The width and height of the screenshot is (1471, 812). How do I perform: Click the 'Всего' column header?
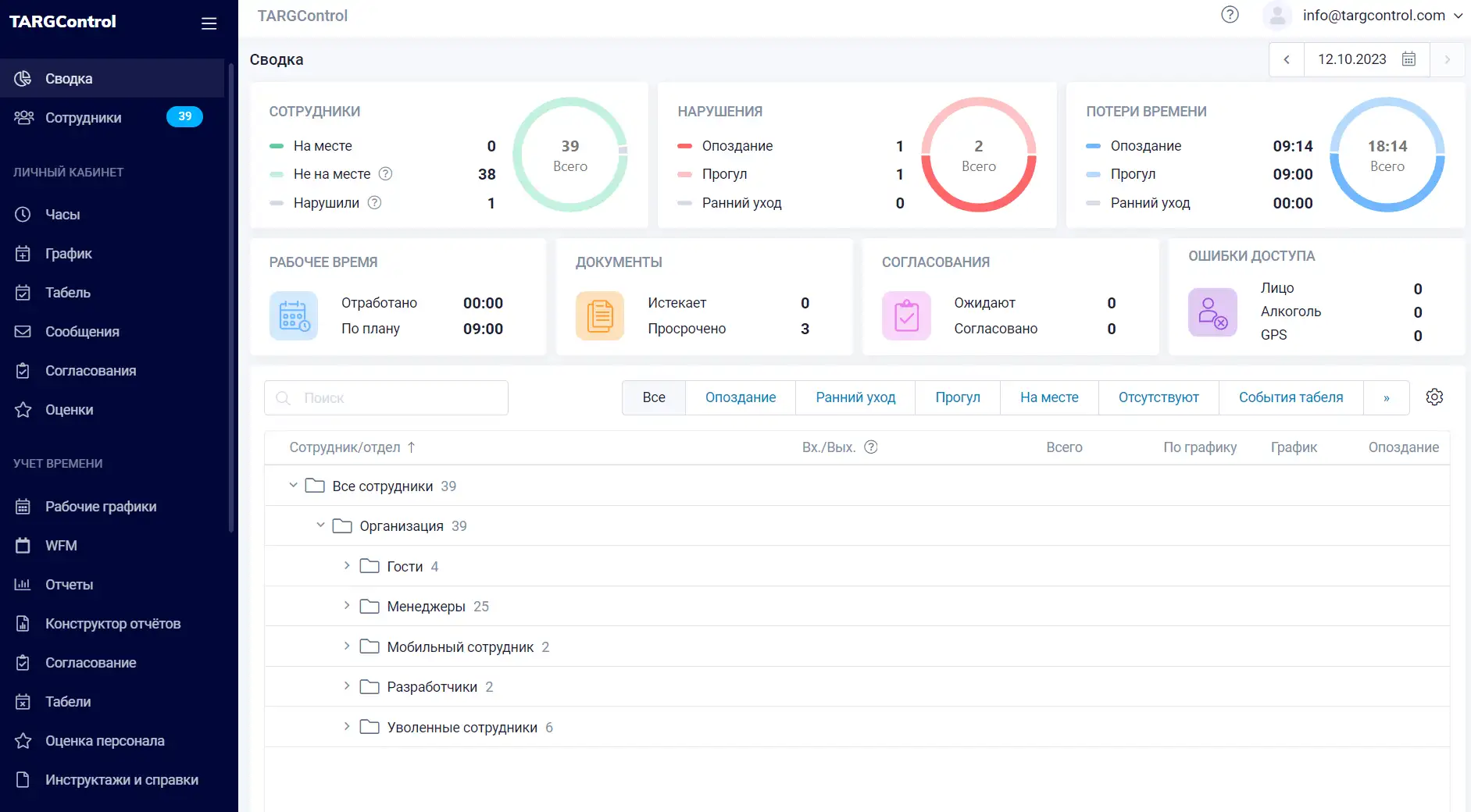click(x=1064, y=447)
